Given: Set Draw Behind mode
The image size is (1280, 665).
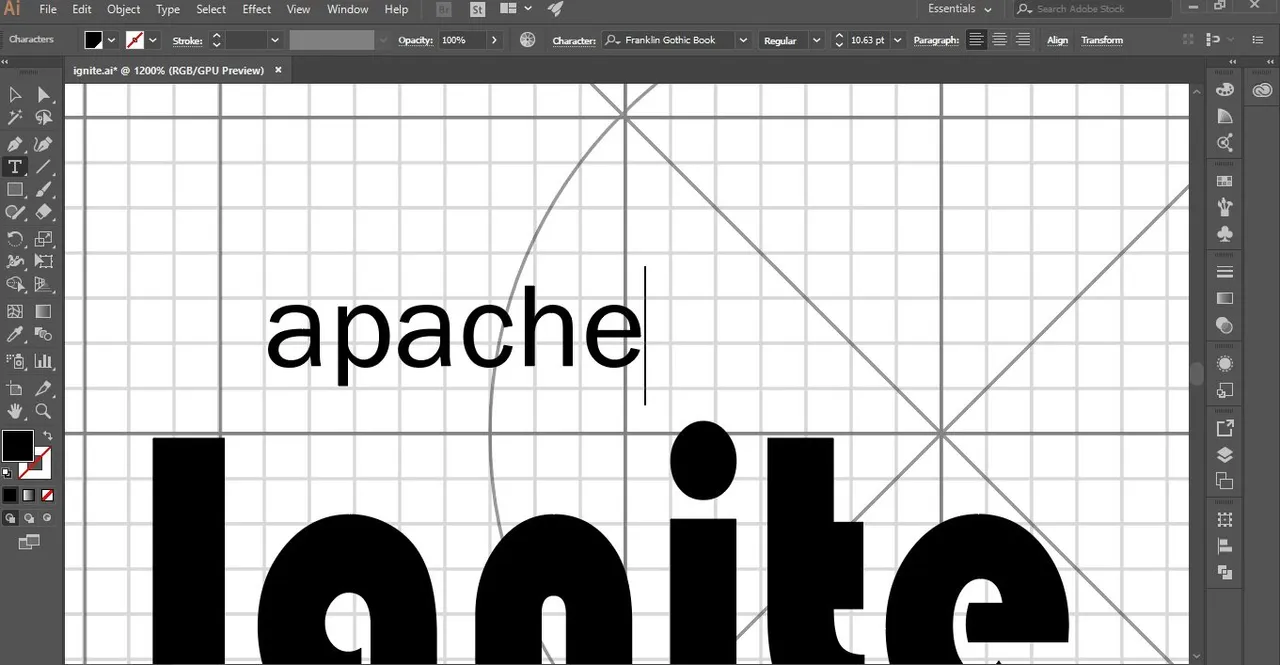Looking at the screenshot, I should click(x=29, y=518).
